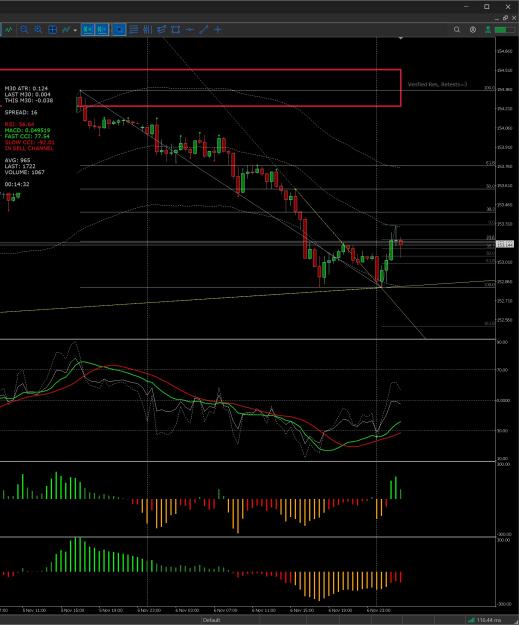519x625 pixels.
Task: Click the SPREAD: 16 text
Action: tap(21, 112)
